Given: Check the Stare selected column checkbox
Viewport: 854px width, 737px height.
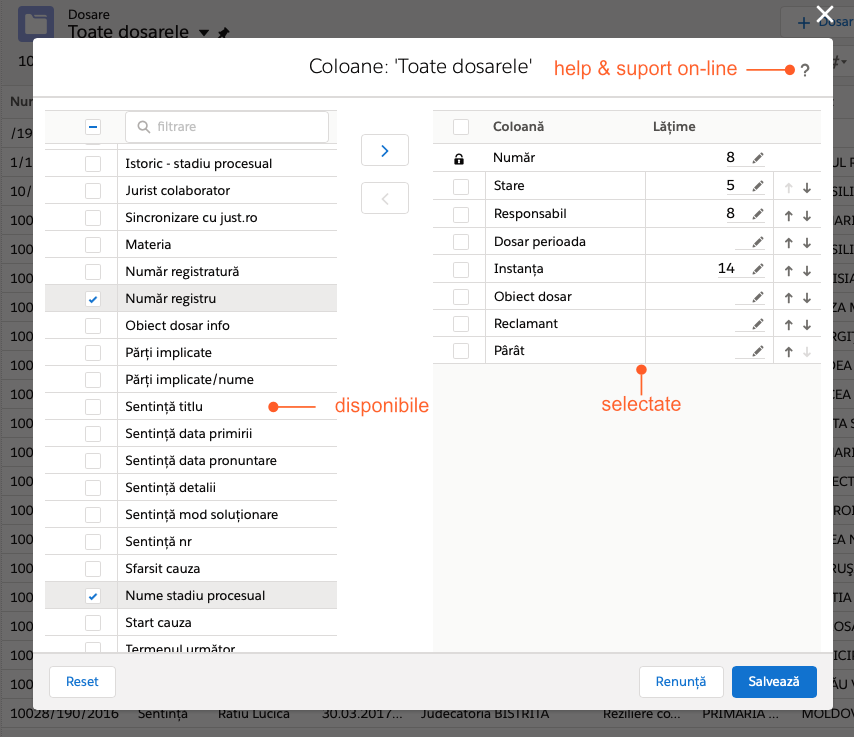Looking at the screenshot, I should pyautogui.click(x=461, y=186).
